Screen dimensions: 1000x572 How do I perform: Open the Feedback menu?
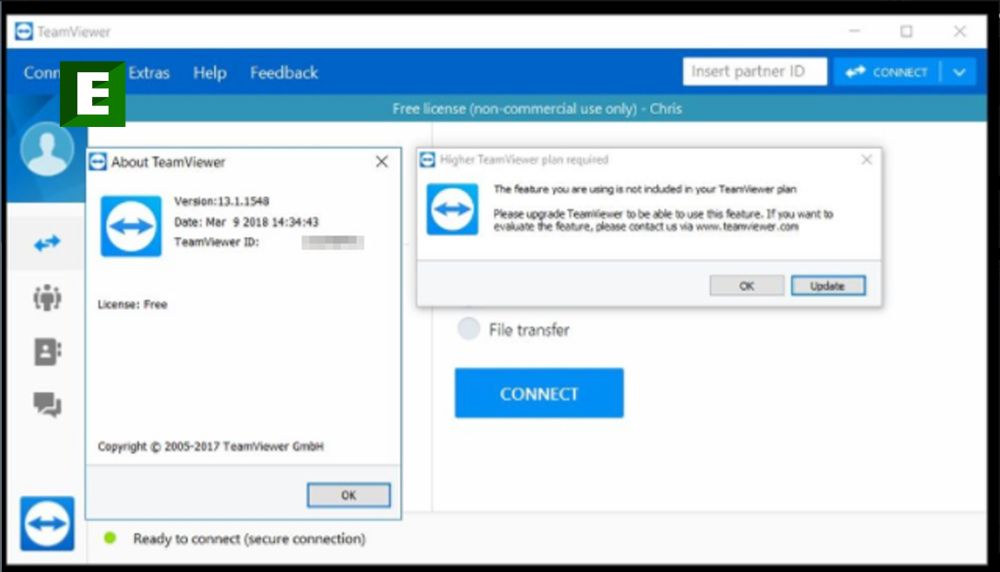(x=284, y=73)
